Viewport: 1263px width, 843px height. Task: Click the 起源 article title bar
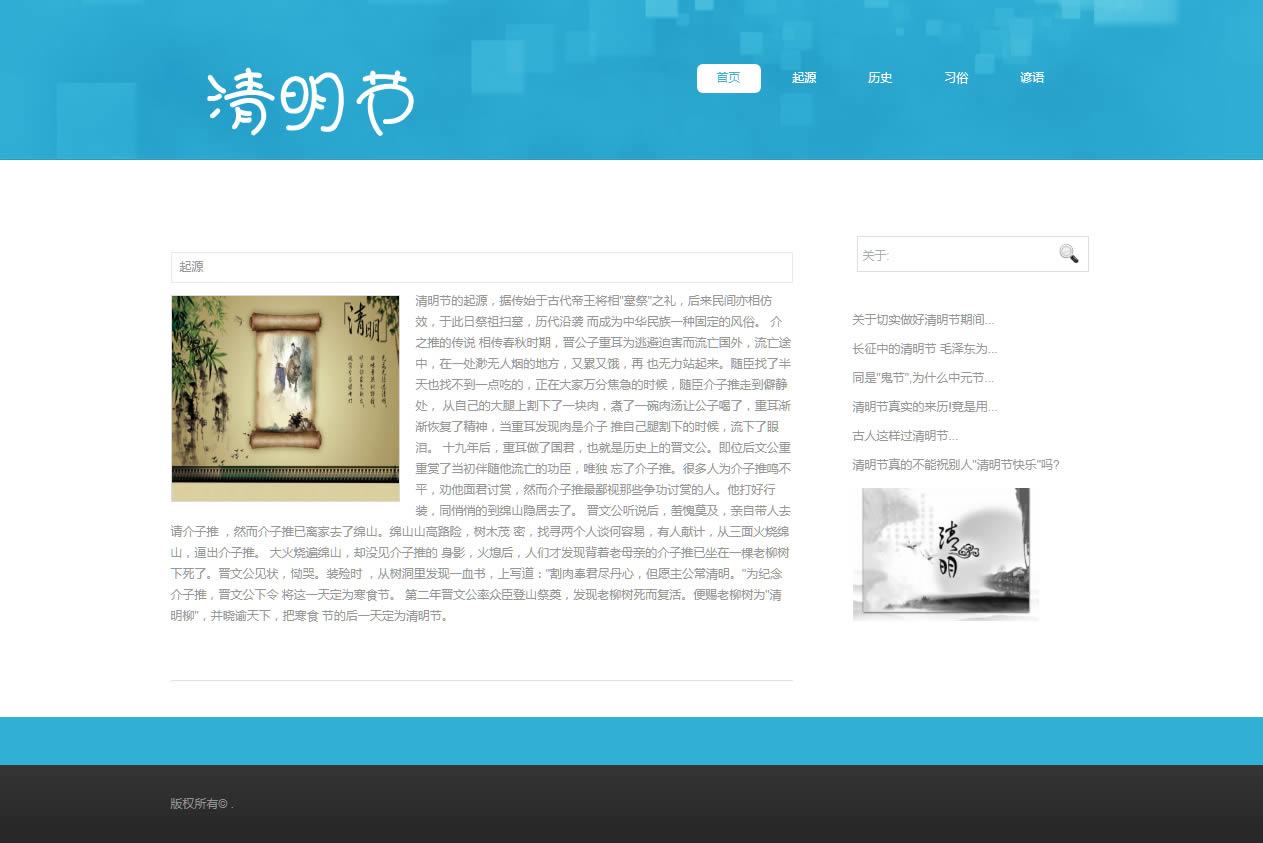click(481, 267)
